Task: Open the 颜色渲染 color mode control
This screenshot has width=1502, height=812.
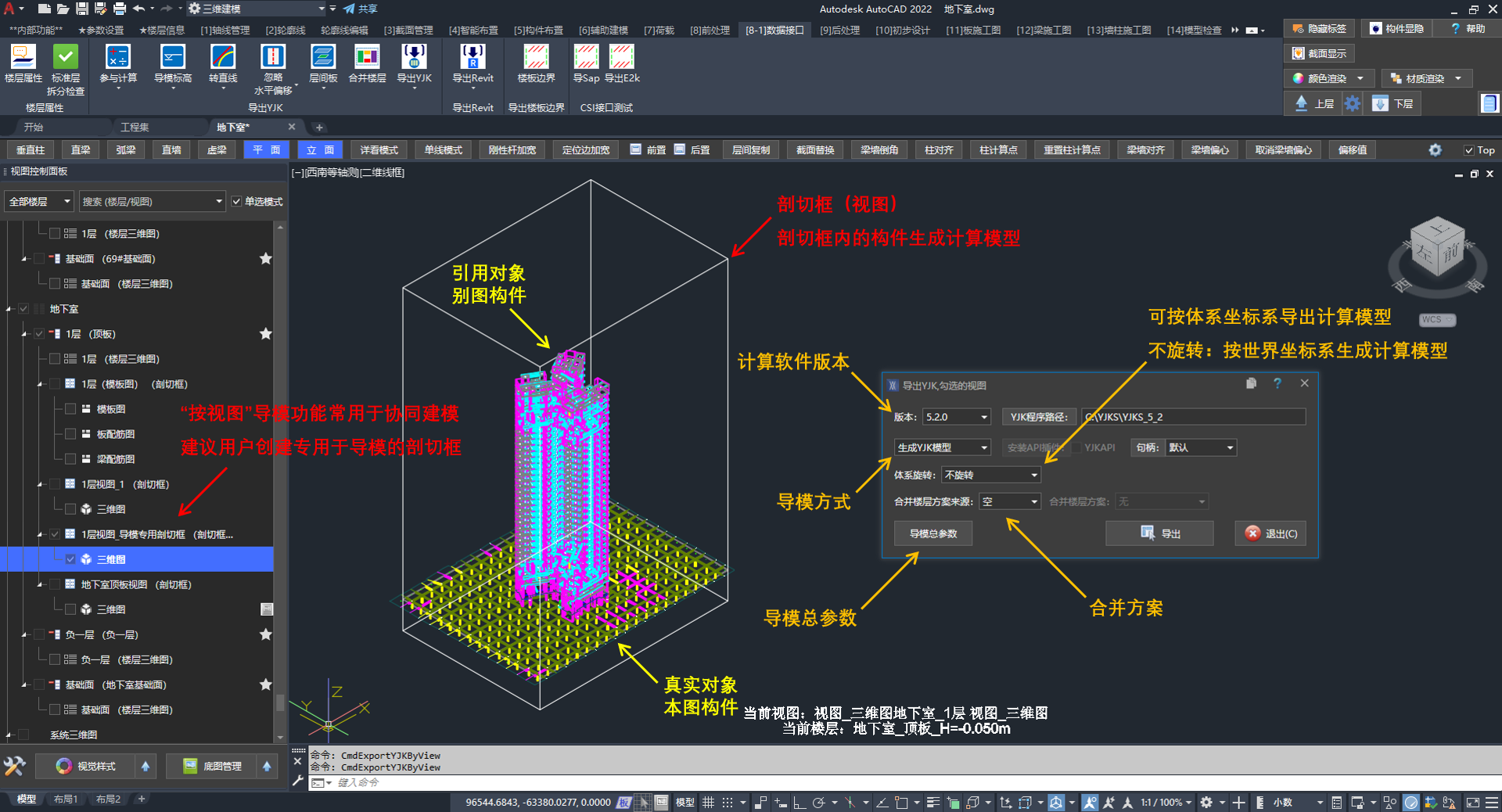Action: point(1328,78)
